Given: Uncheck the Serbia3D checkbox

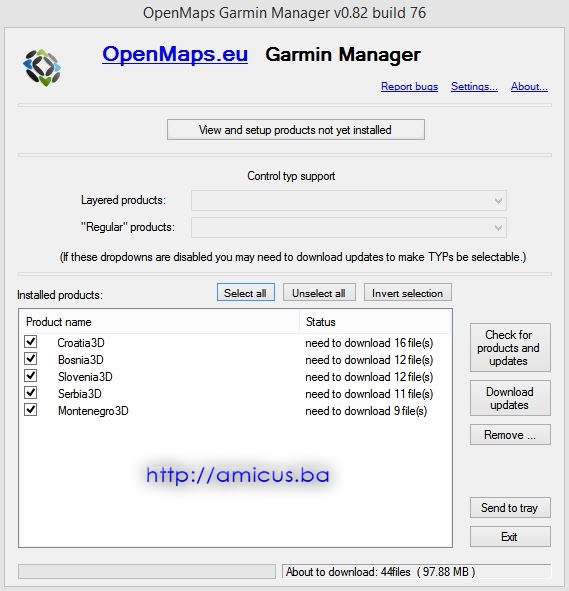Looking at the screenshot, I should (x=31, y=392).
